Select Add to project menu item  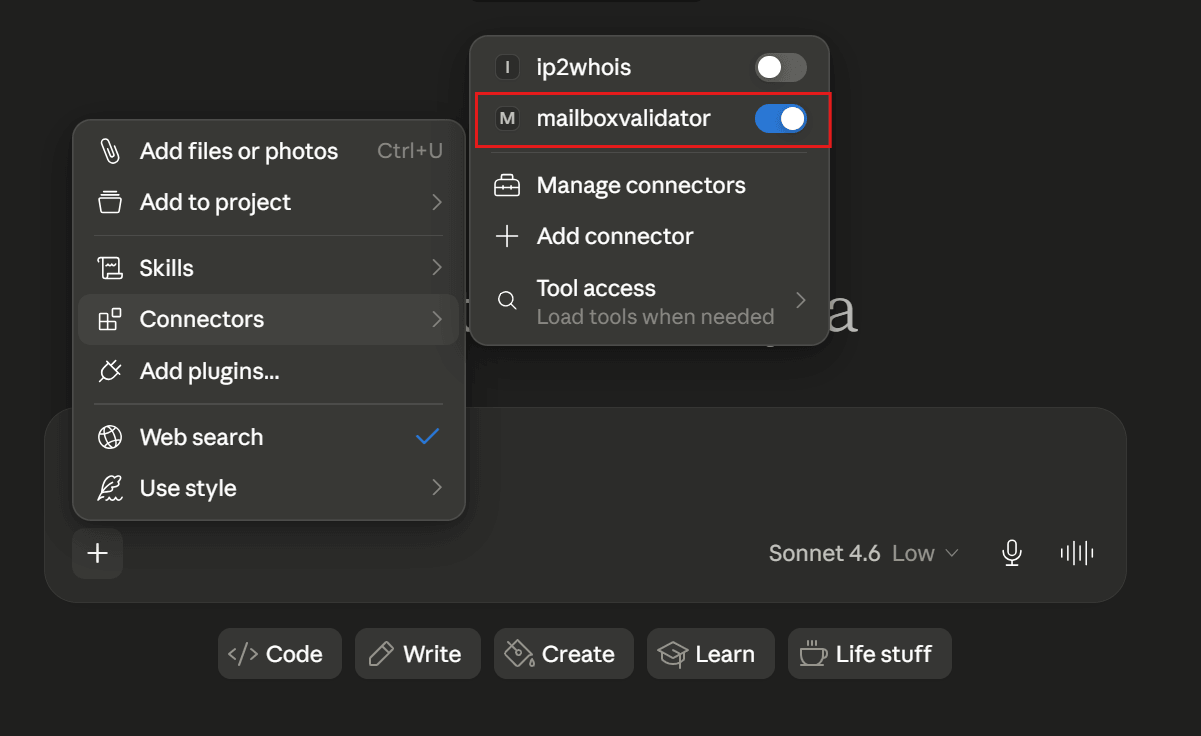pos(269,202)
